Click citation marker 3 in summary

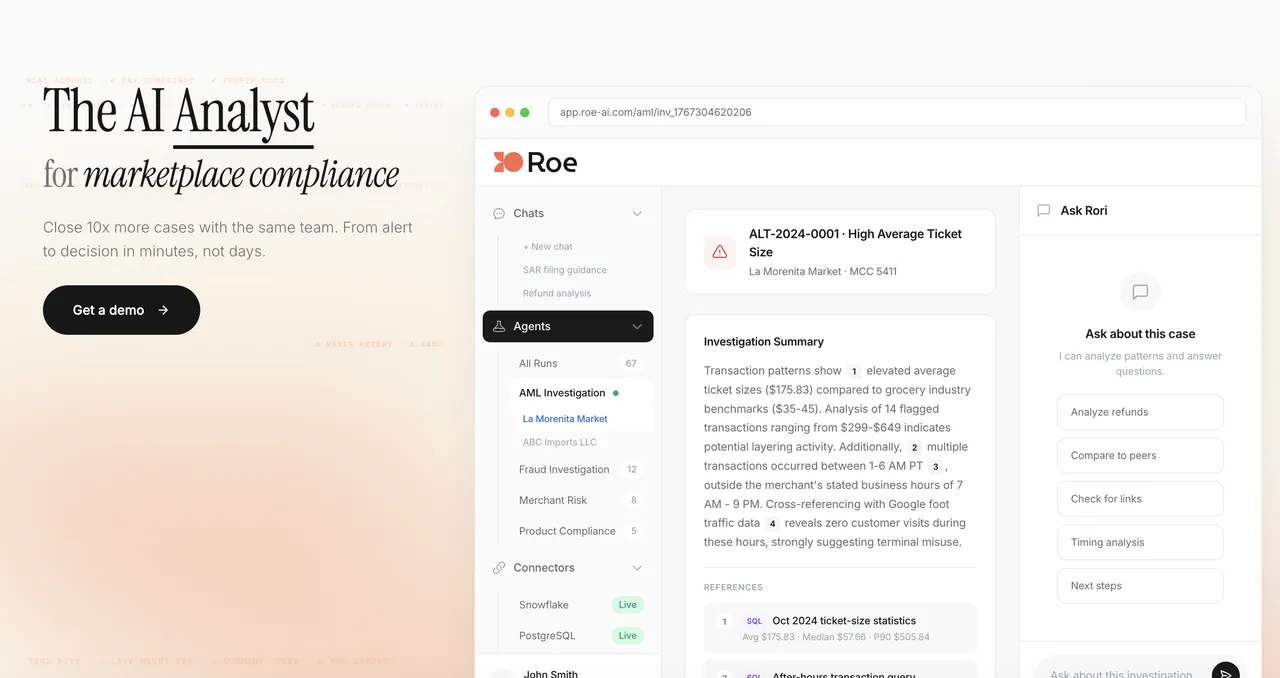coord(935,467)
